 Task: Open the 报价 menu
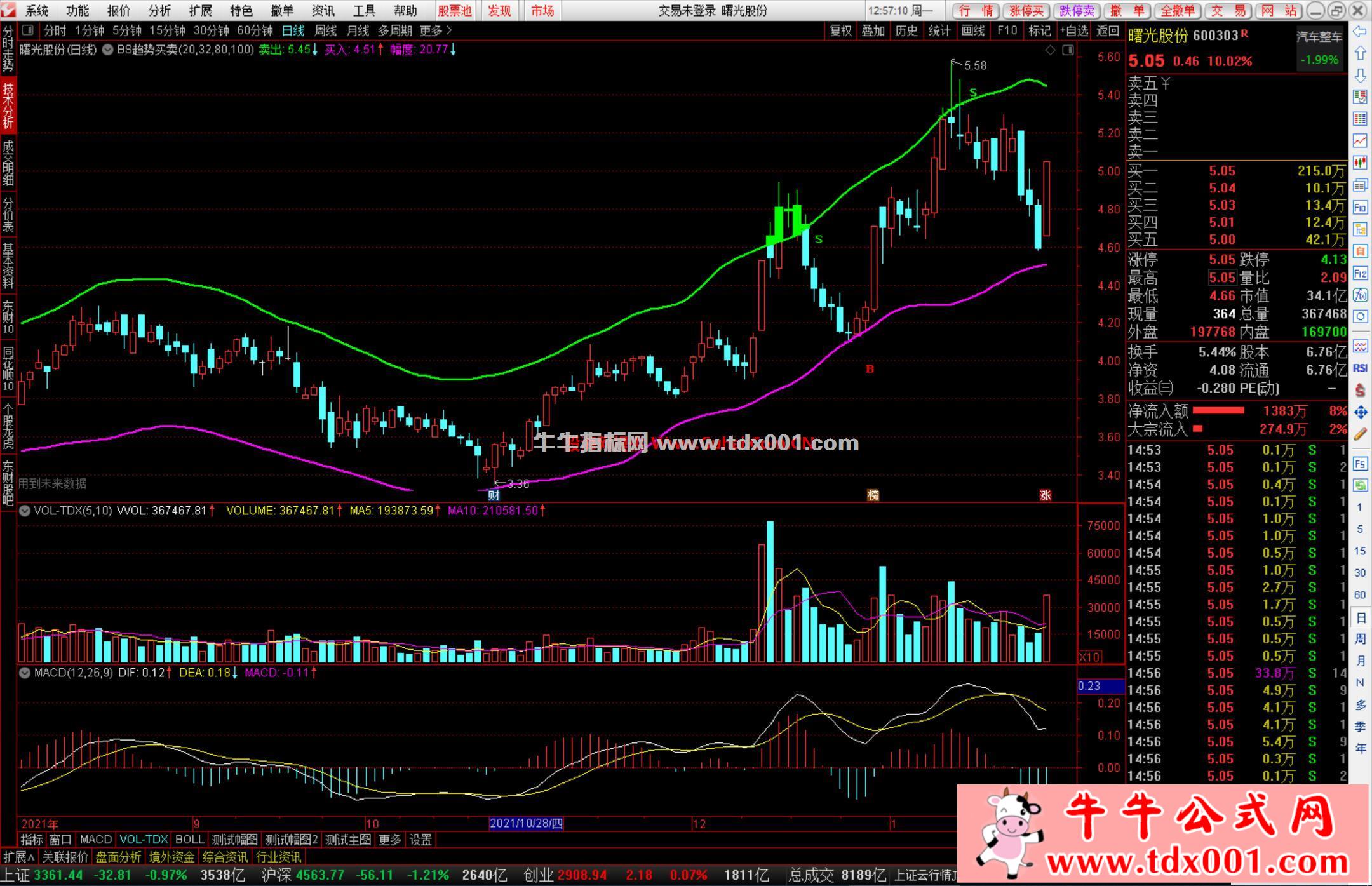pyautogui.click(x=118, y=10)
